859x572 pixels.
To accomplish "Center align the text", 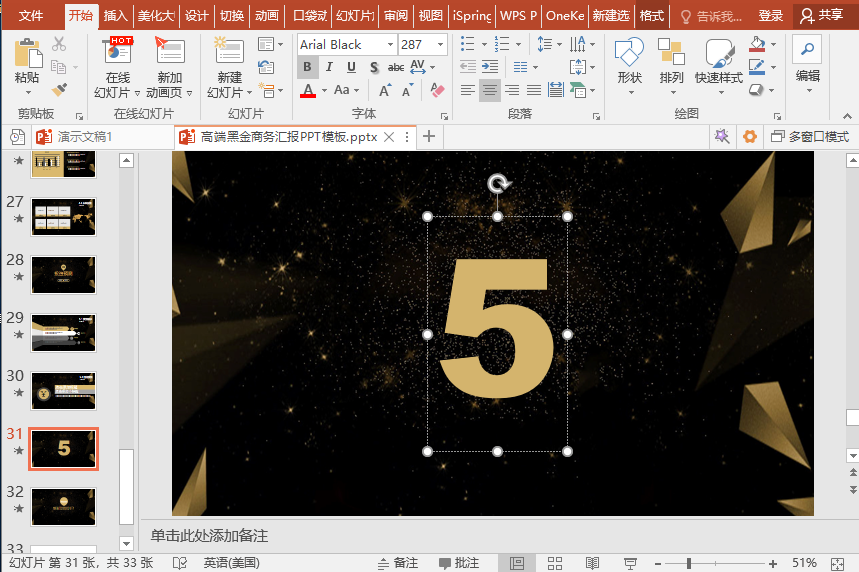I will (490, 90).
